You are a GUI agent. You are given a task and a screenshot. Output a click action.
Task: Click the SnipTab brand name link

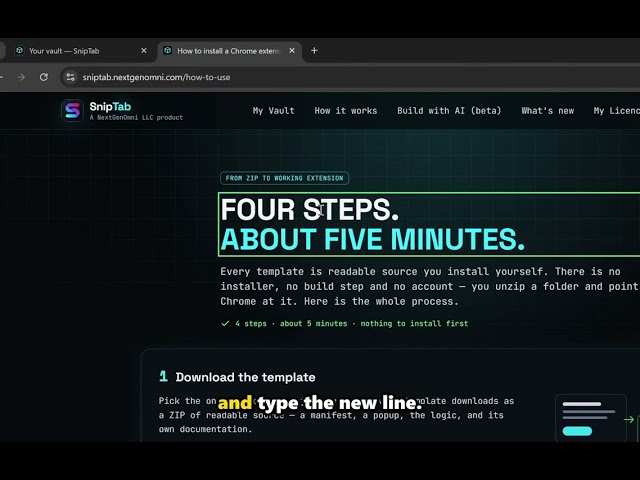110,107
